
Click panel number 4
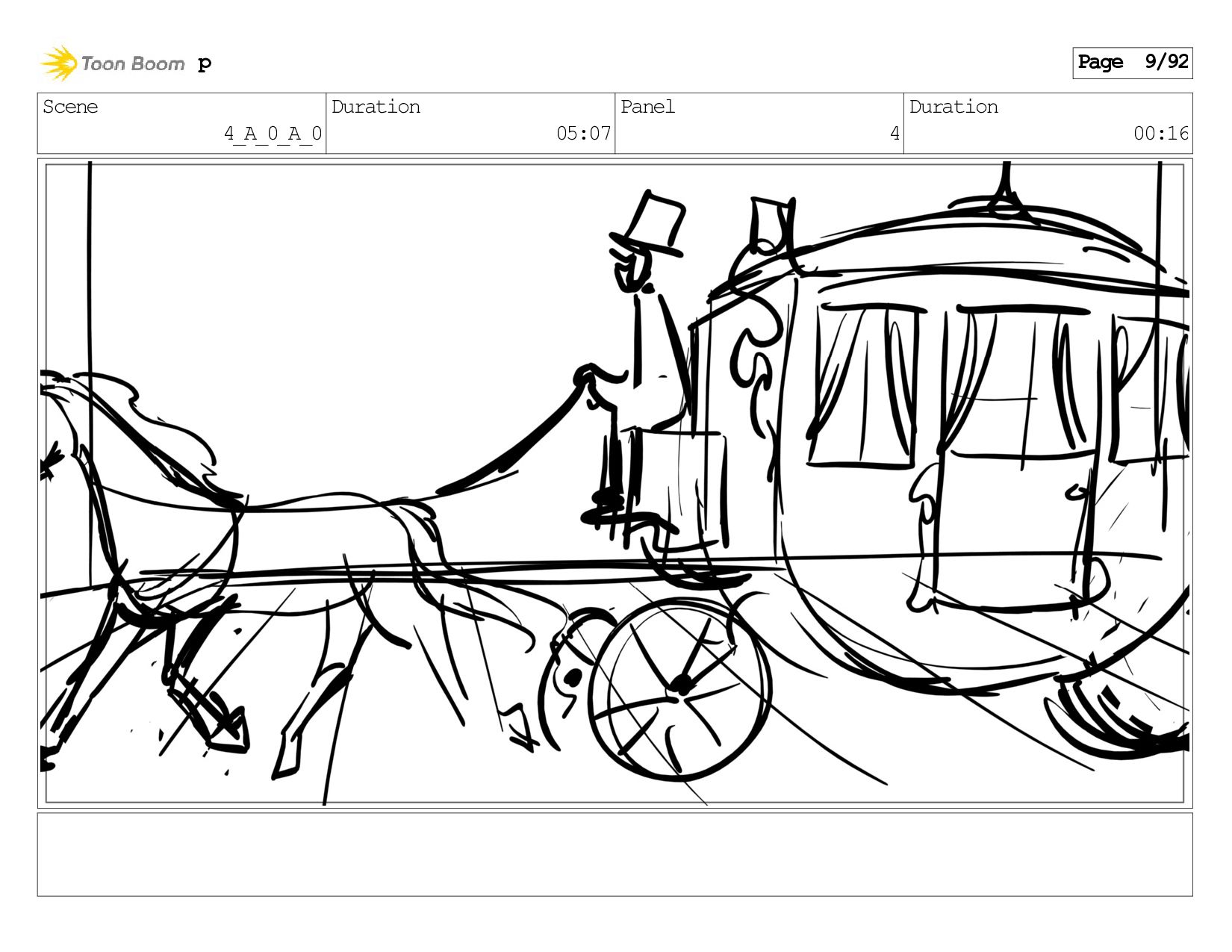click(895, 134)
